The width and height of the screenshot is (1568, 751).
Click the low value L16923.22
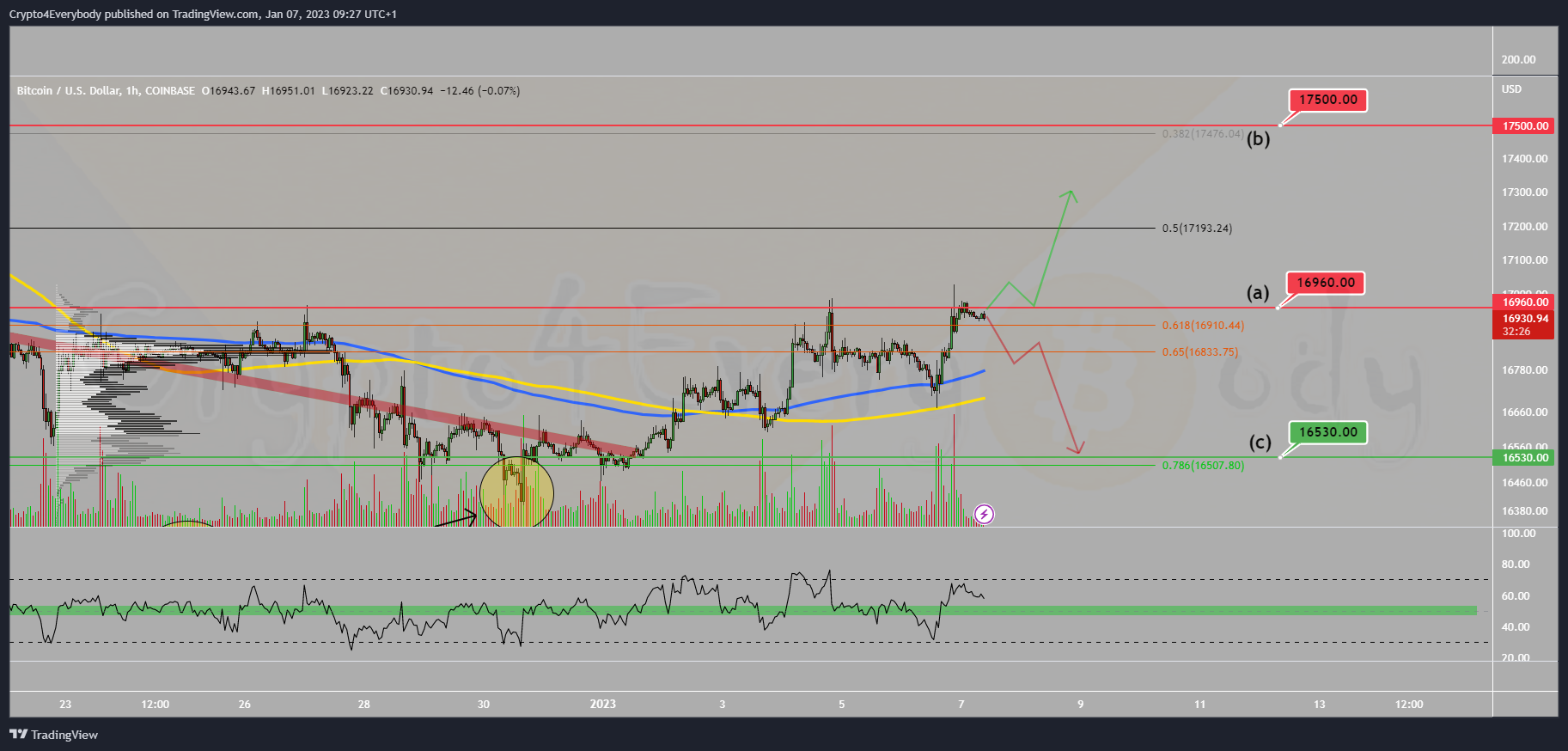tap(347, 91)
